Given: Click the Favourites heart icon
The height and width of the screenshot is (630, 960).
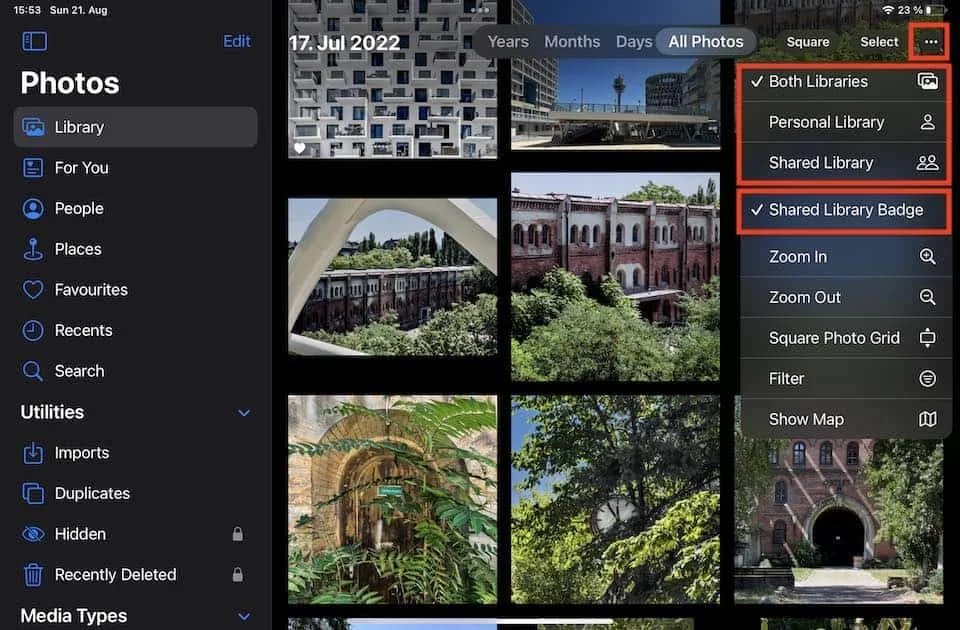Looking at the screenshot, I should click(35, 289).
